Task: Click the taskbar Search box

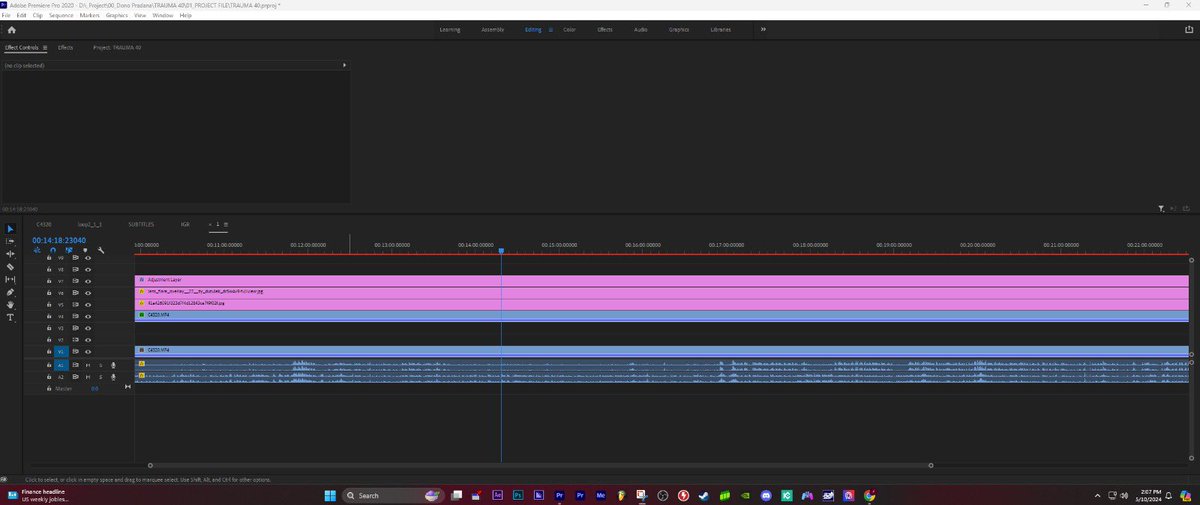Action: (x=393, y=495)
